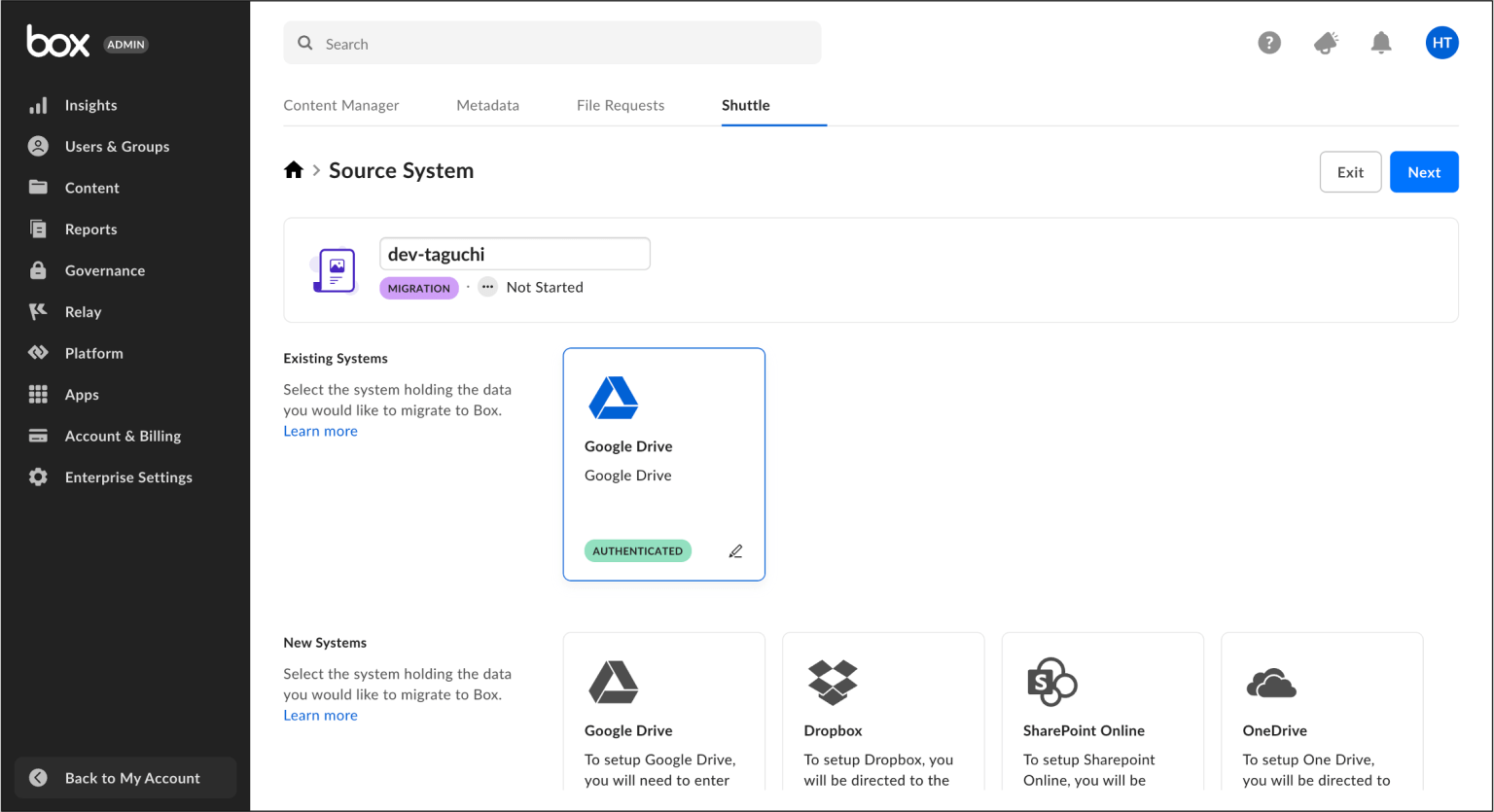This screenshot has width=1494, height=812.
Task: Go Back to My Account
Action: pos(124,777)
